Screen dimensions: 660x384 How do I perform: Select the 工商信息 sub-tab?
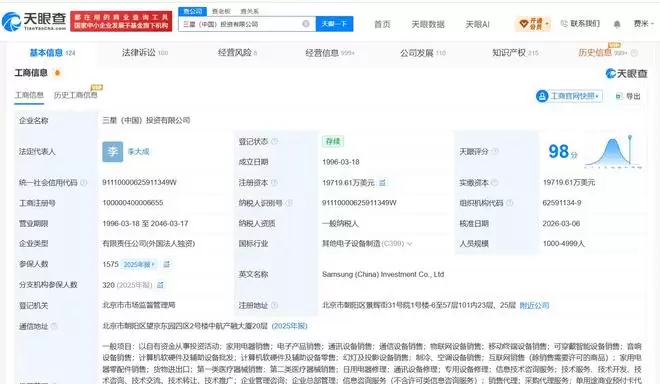coord(29,95)
